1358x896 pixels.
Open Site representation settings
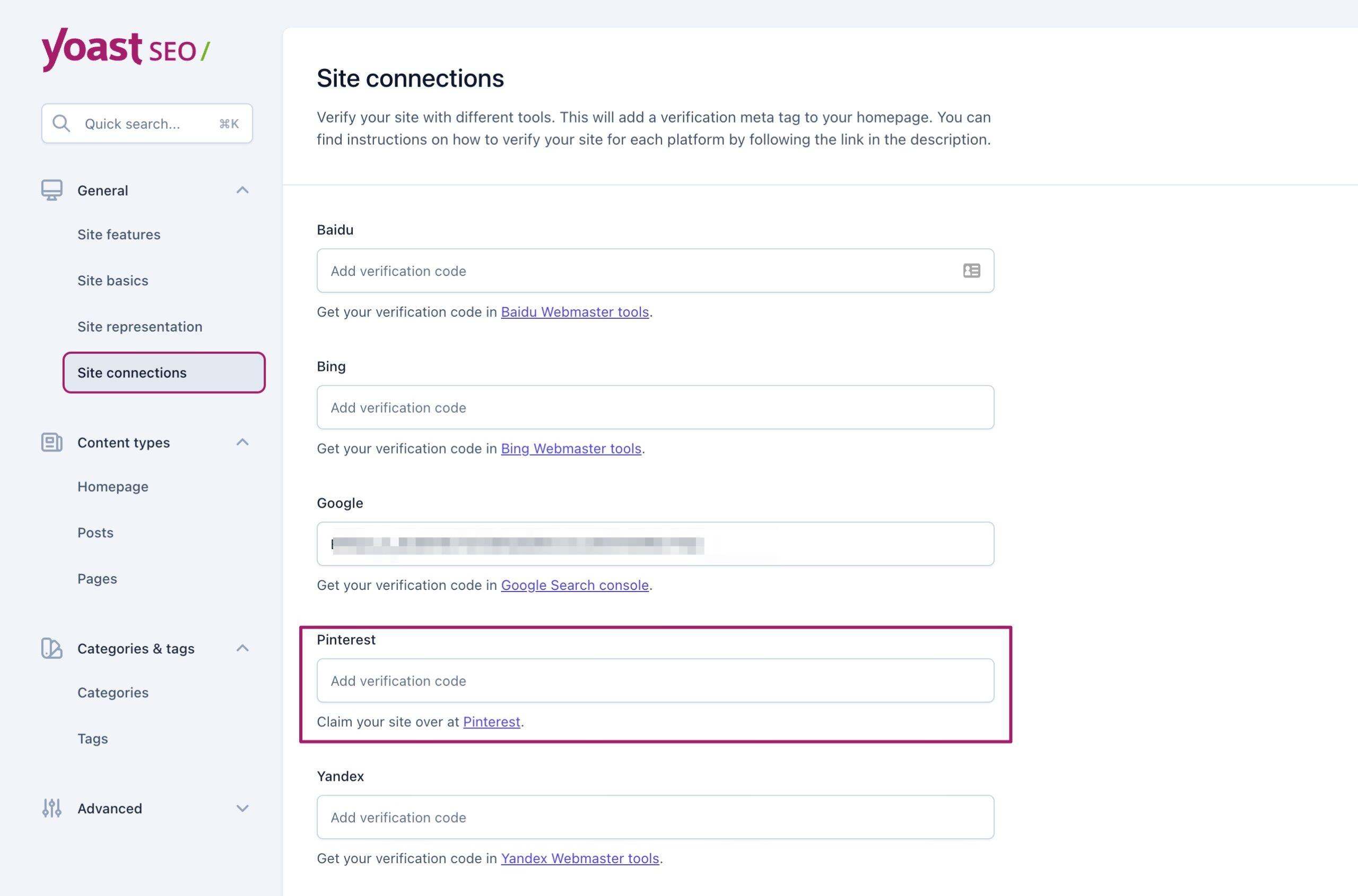[x=140, y=326]
